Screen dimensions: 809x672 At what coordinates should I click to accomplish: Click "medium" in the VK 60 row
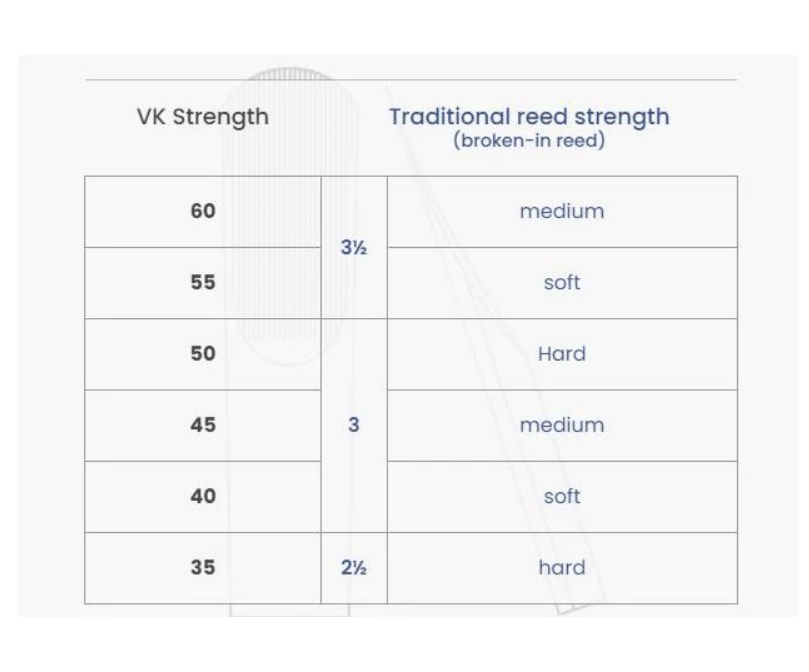tap(562, 212)
